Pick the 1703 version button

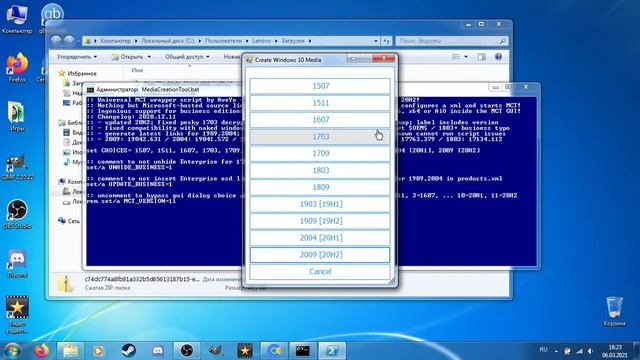(x=320, y=137)
